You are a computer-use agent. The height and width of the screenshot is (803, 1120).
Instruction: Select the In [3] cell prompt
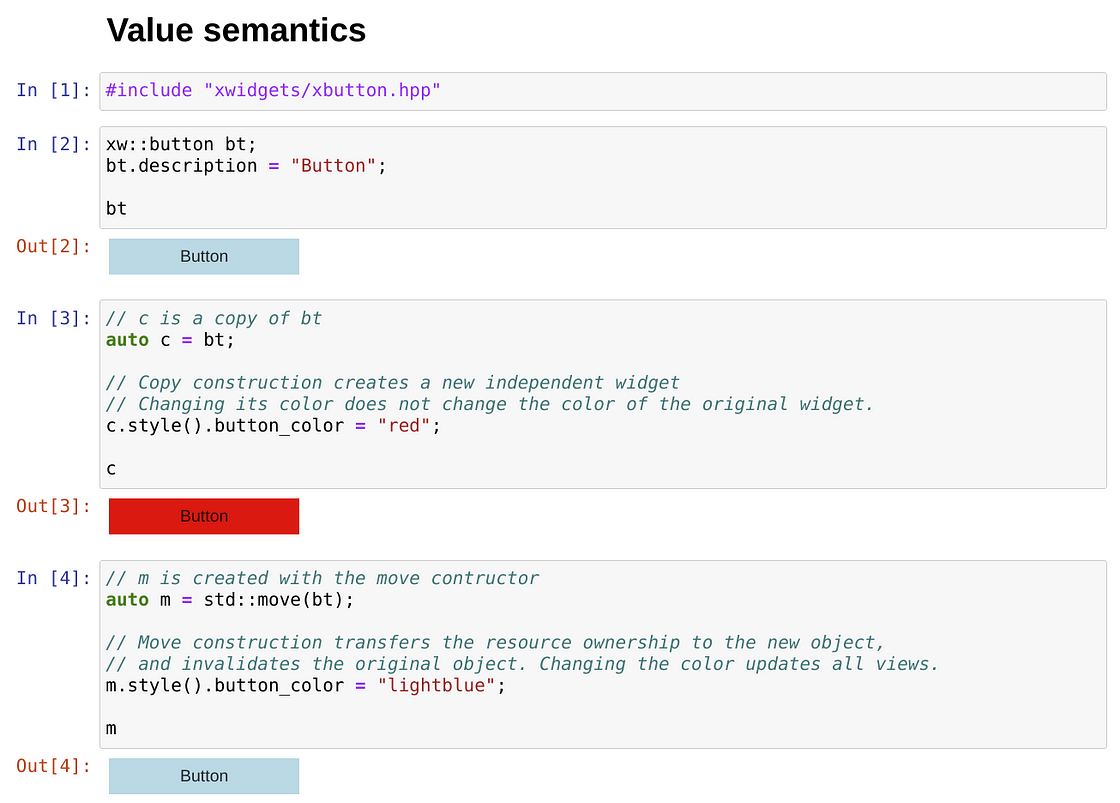pos(53,318)
